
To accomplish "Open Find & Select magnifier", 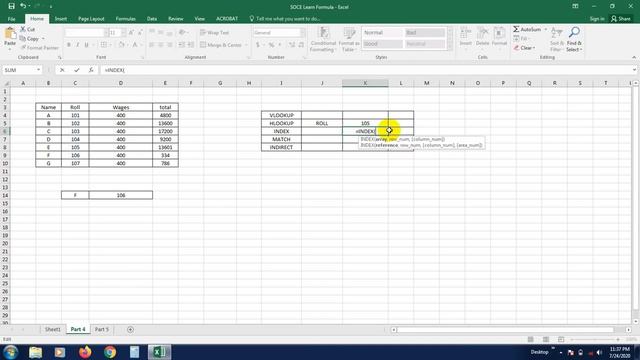I will 574,40.
